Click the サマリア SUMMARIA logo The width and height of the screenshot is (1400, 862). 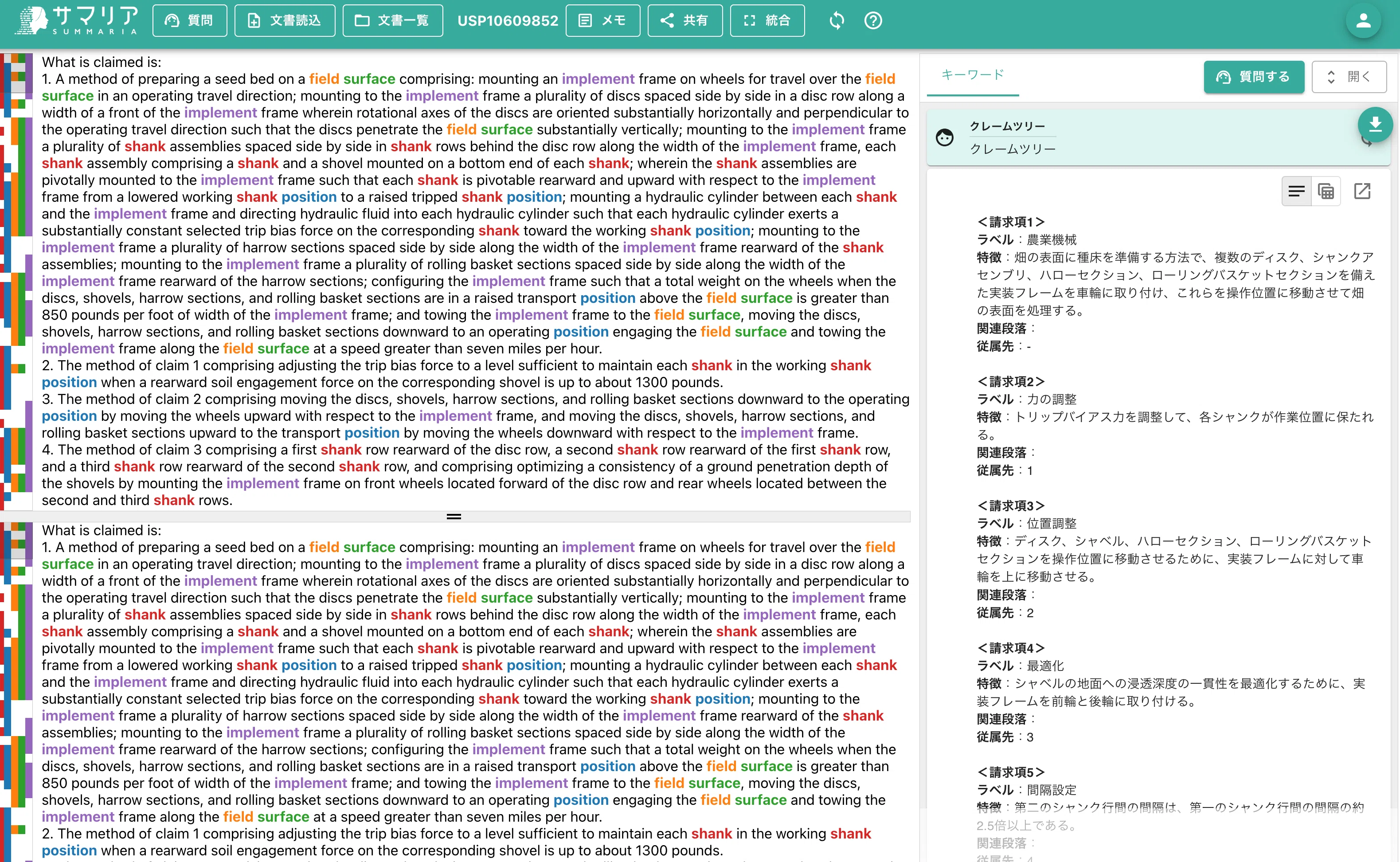point(76,20)
